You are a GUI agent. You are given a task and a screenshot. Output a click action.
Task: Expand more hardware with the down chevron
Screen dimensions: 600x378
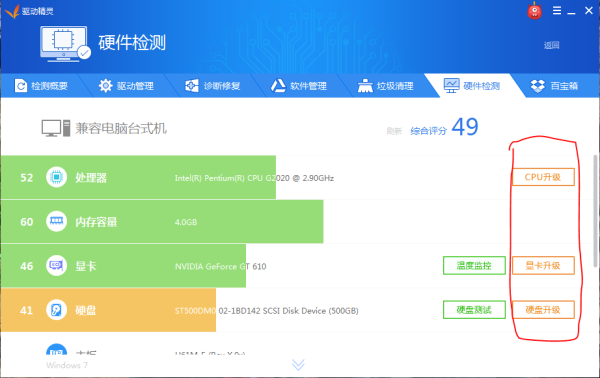pos(298,365)
